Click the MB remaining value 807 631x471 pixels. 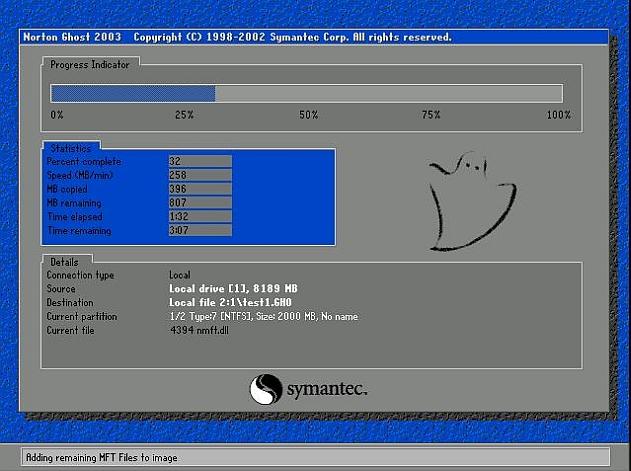[200, 202]
